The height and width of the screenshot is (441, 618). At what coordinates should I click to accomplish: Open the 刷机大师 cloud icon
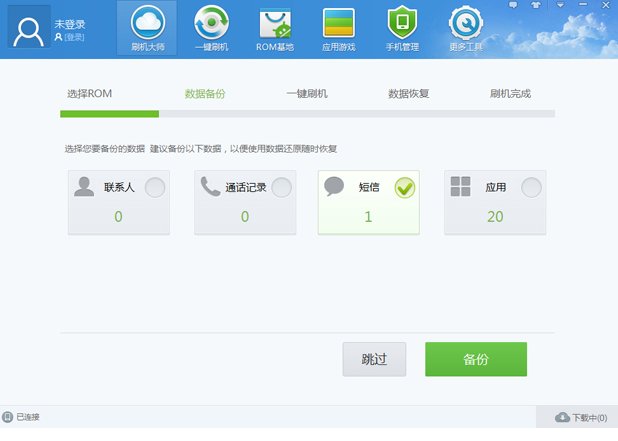coord(148,22)
